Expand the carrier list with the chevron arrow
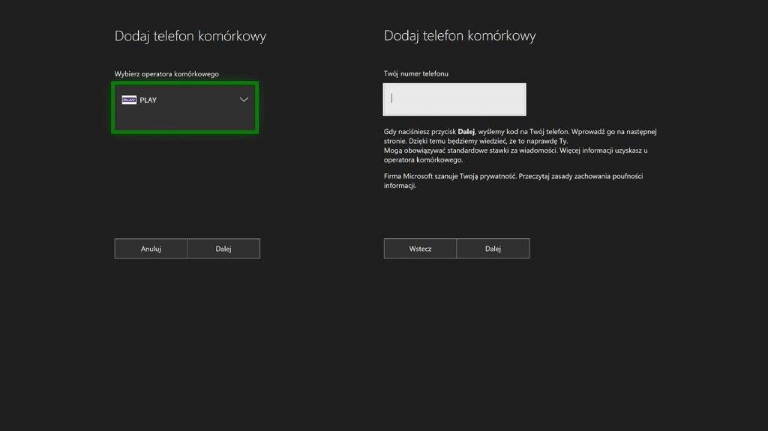The height and width of the screenshot is (431, 768). point(244,100)
